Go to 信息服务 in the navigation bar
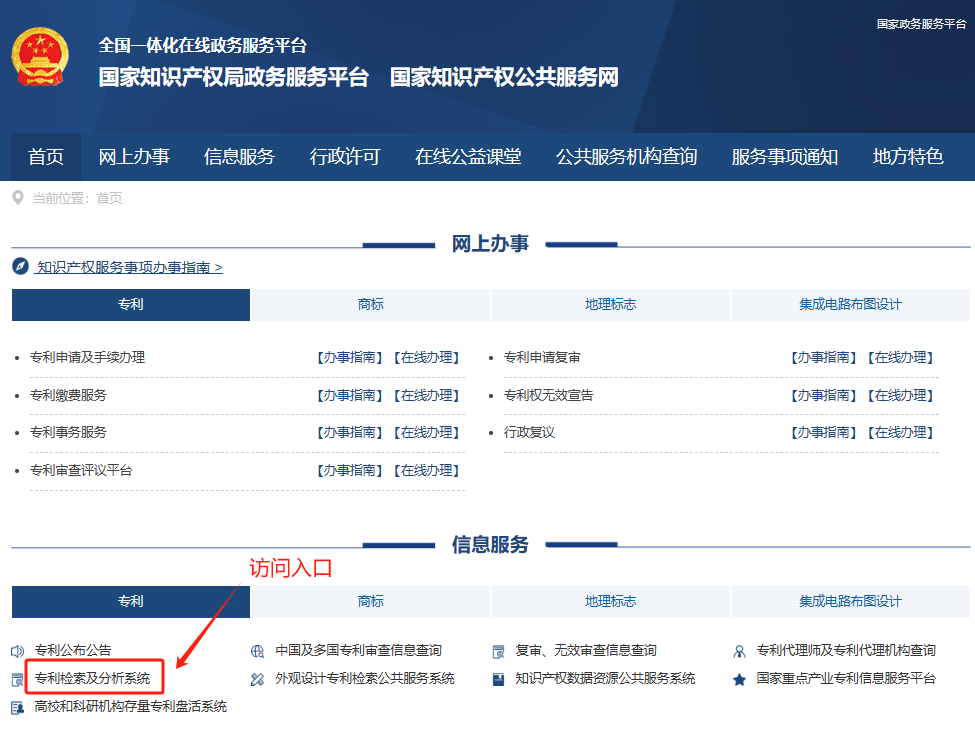975x732 pixels. click(x=239, y=157)
